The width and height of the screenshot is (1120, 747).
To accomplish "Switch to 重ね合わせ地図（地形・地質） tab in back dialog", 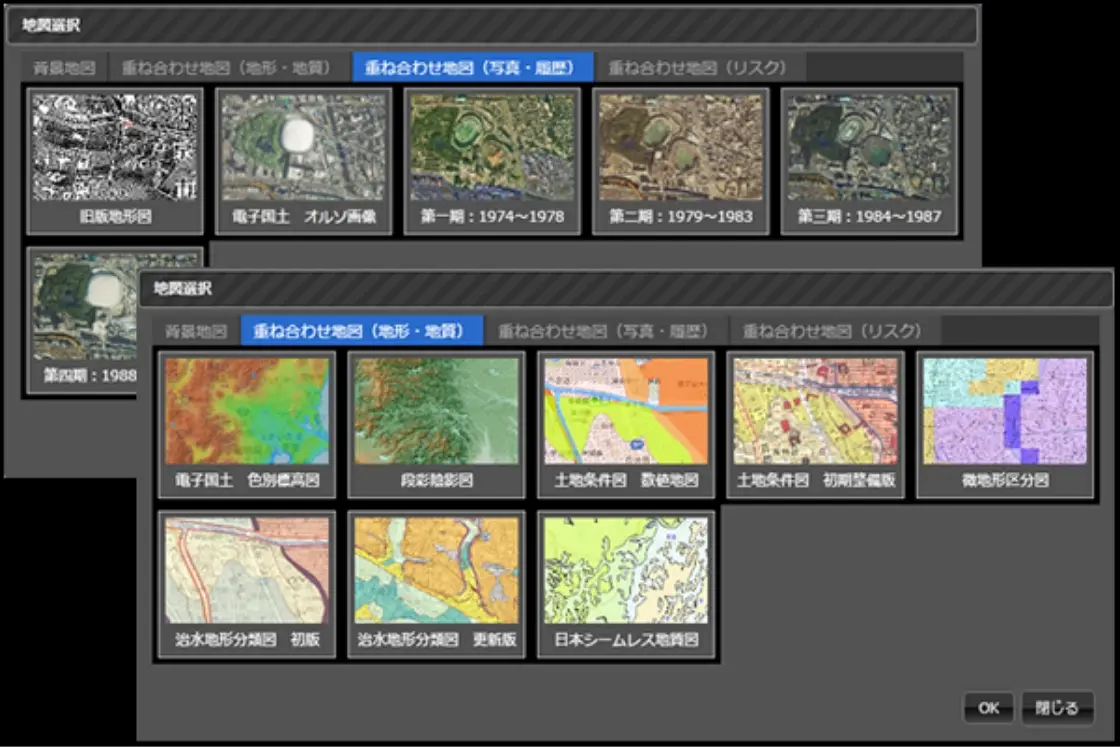I will [x=226, y=68].
